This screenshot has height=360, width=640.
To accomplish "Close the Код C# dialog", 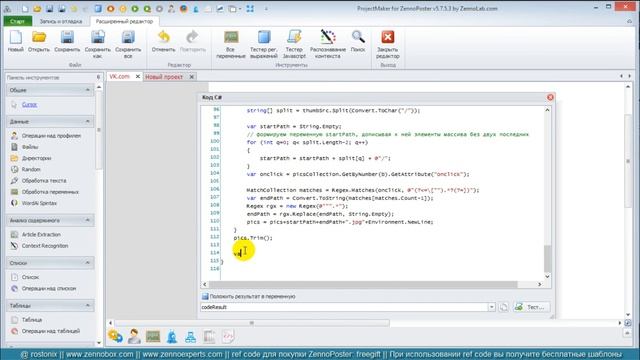I will tap(550, 97).
